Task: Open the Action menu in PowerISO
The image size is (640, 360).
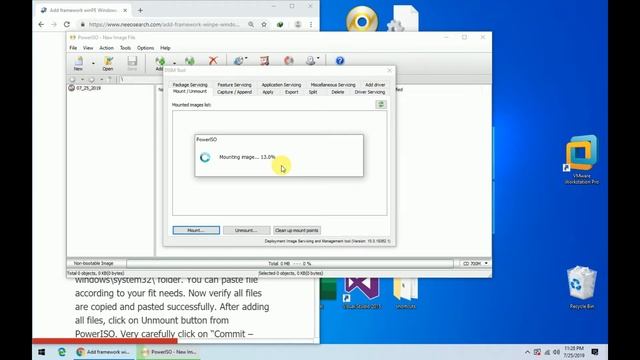Action: 107,48
